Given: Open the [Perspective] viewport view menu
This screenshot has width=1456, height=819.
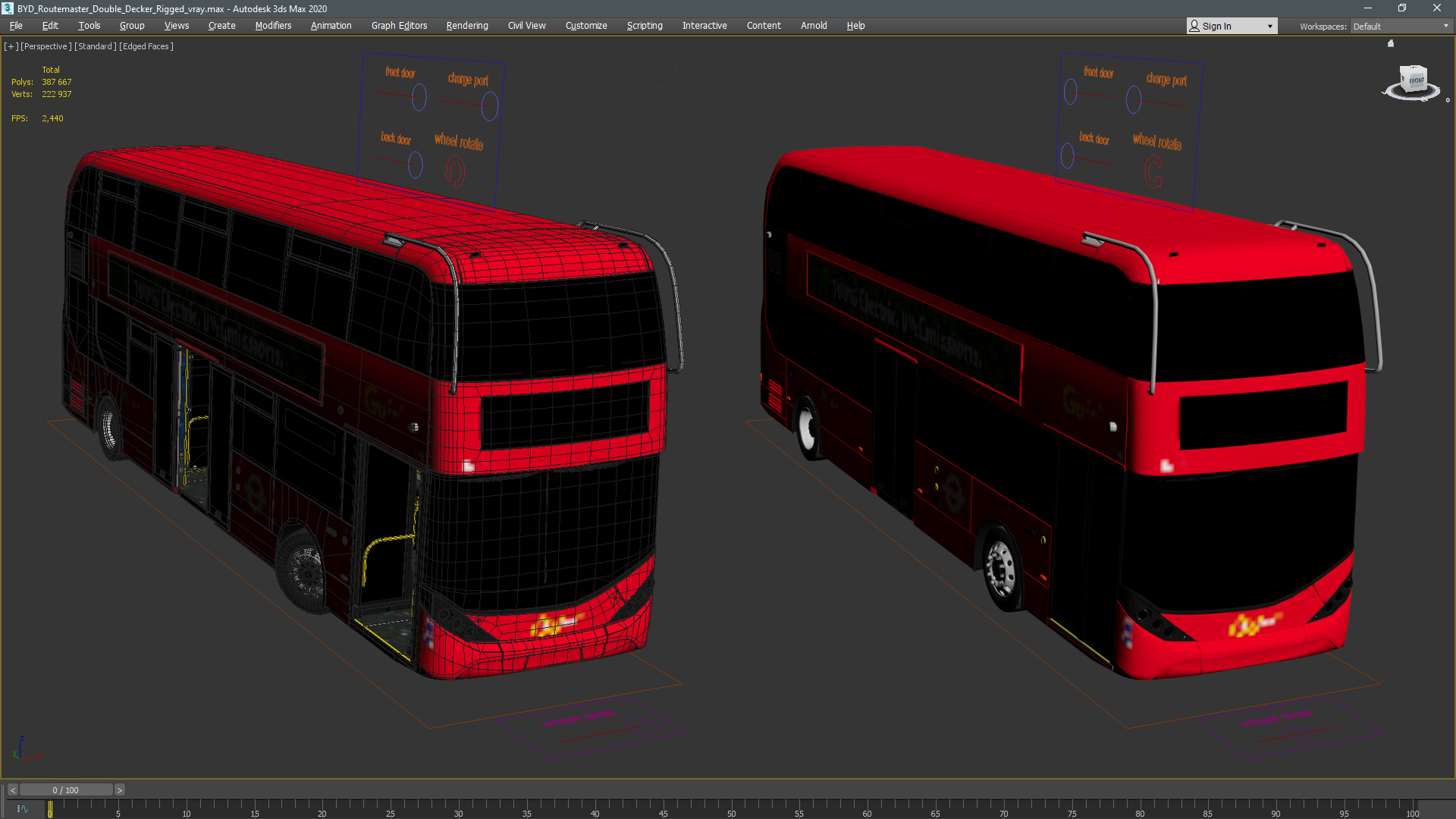Looking at the screenshot, I should (45, 46).
